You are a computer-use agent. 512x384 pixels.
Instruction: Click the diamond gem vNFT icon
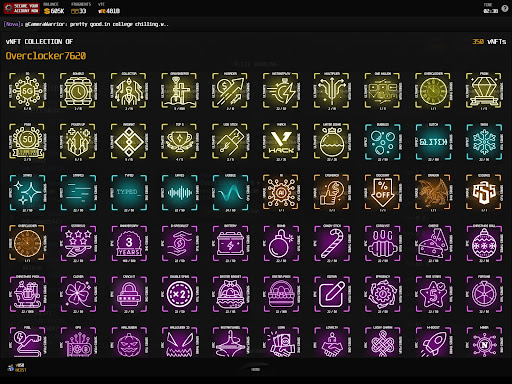click(484, 91)
